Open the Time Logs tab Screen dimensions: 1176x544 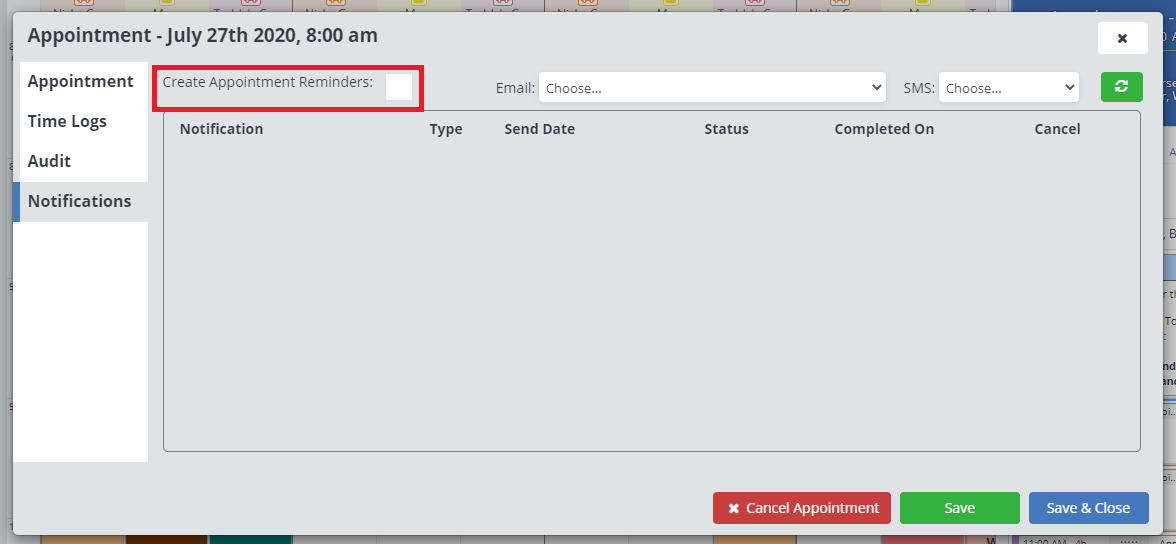pyautogui.click(x=67, y=121)
